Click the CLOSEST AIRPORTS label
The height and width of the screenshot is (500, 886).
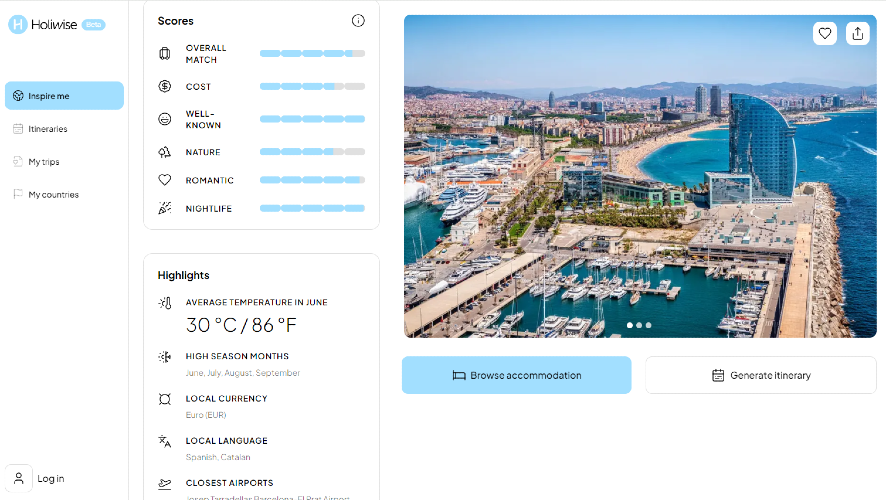point(229,483)
